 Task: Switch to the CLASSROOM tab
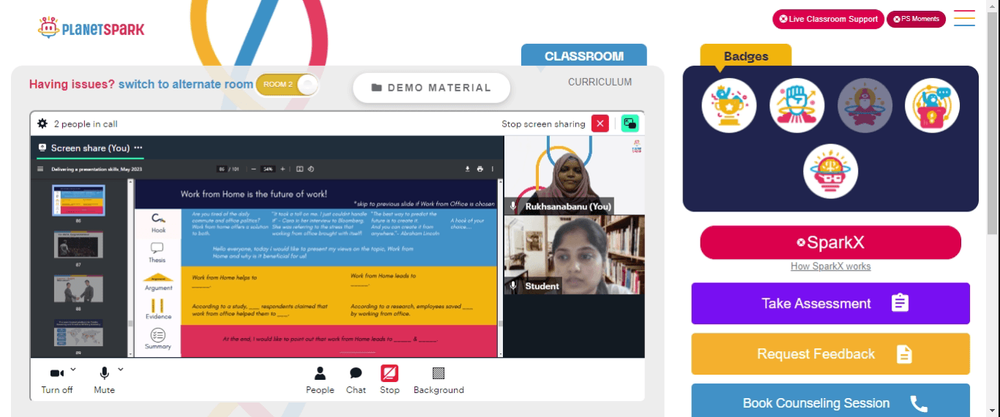click(x=584, y=56)
